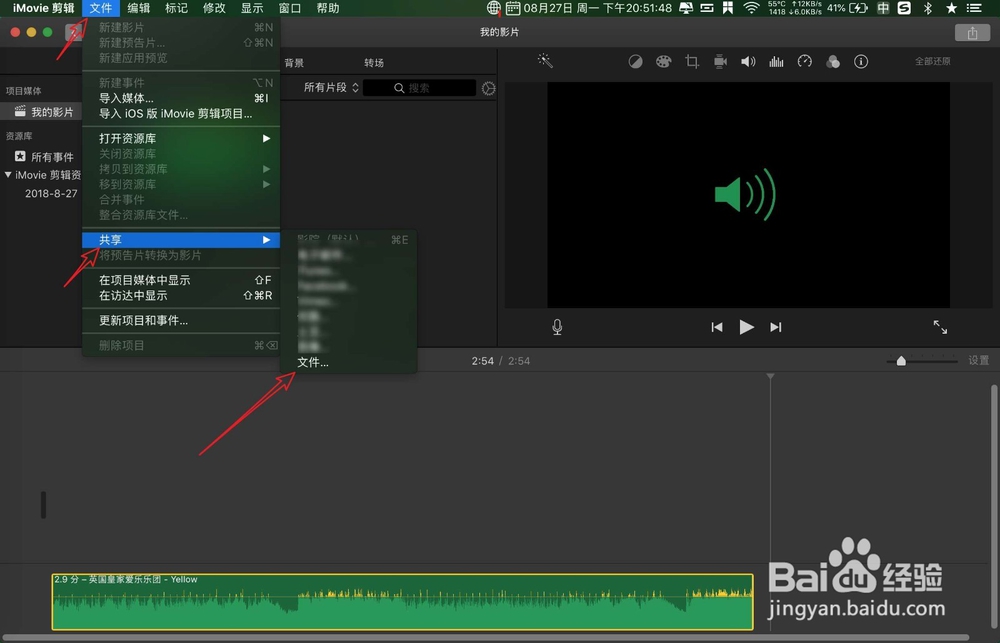1000x643 pixels.
Task: Open the color correction palette tool
Action: [x=663, y=61]
